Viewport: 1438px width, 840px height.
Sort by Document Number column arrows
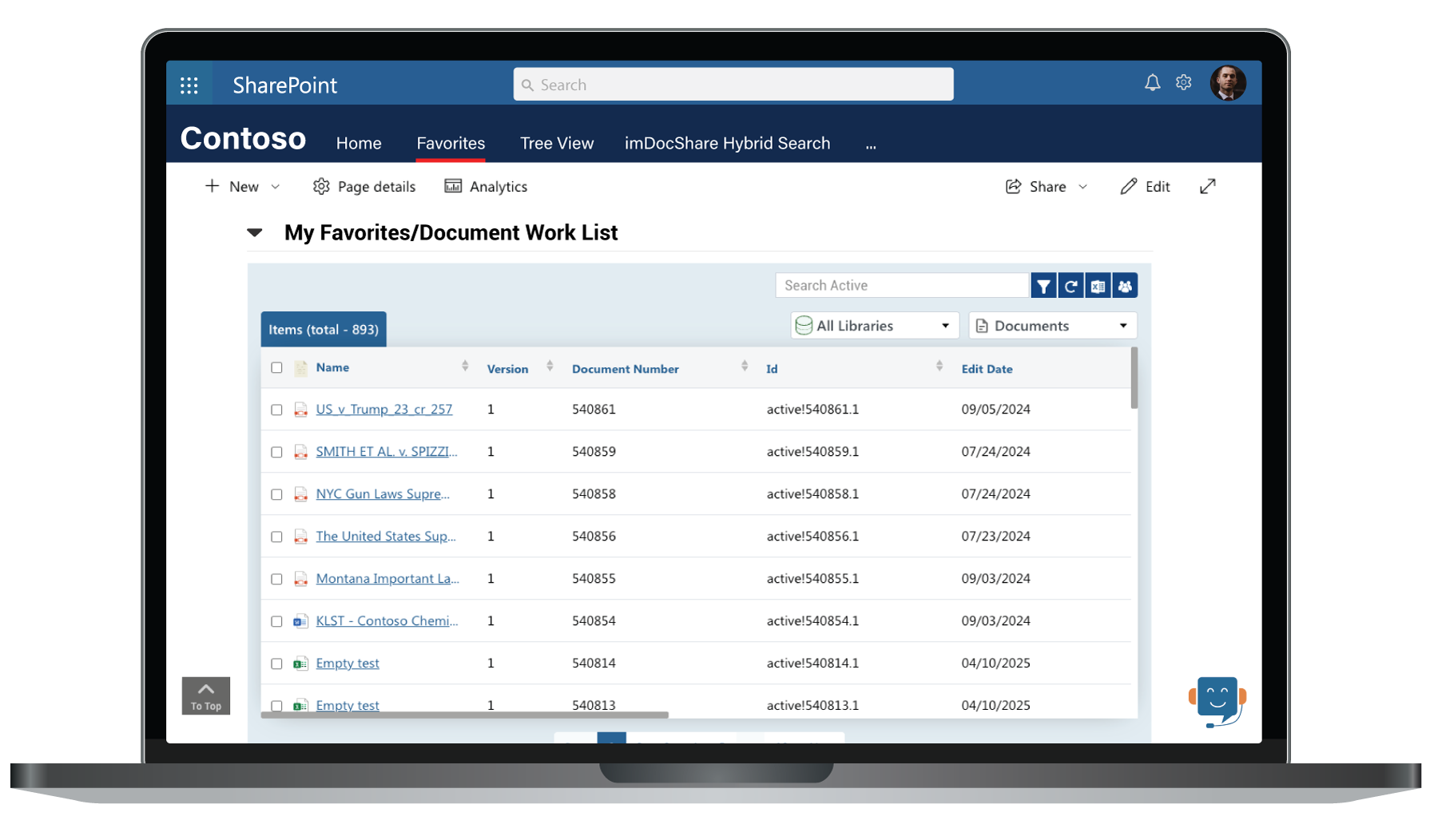click(x=745, y=366)
